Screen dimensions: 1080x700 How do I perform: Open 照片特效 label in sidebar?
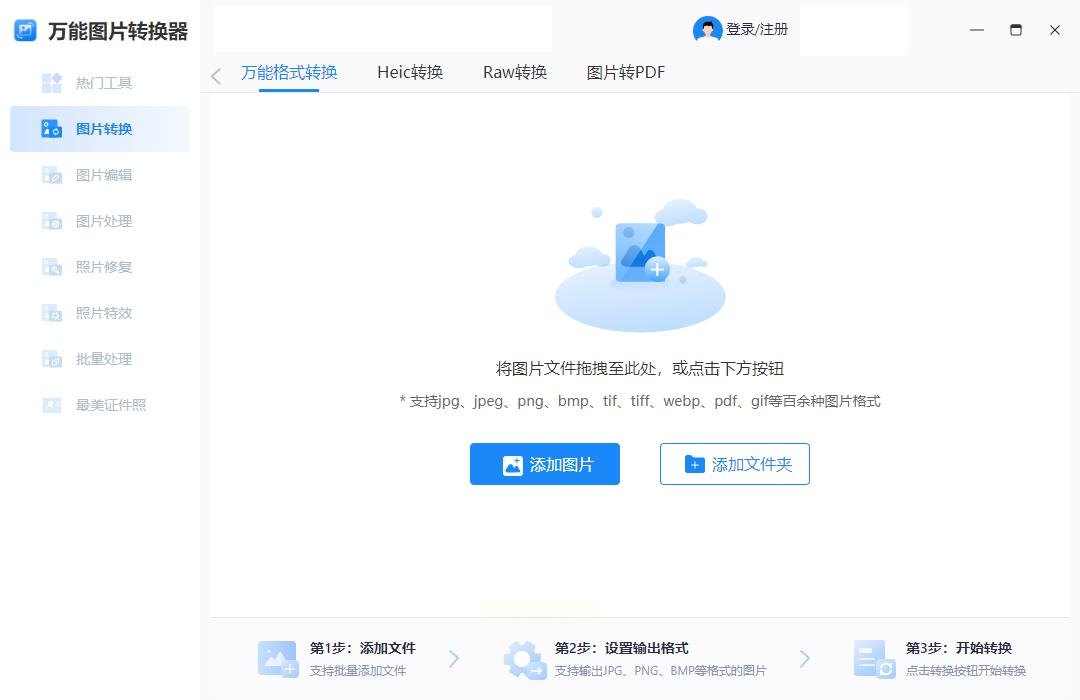104,313
